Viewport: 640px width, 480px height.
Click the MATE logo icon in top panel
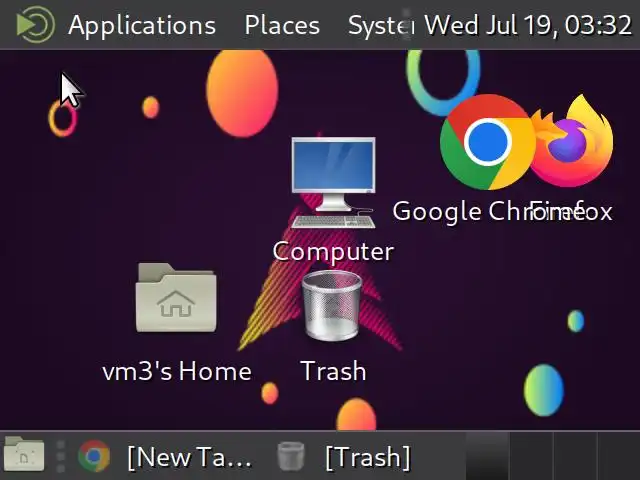[35, 24]
